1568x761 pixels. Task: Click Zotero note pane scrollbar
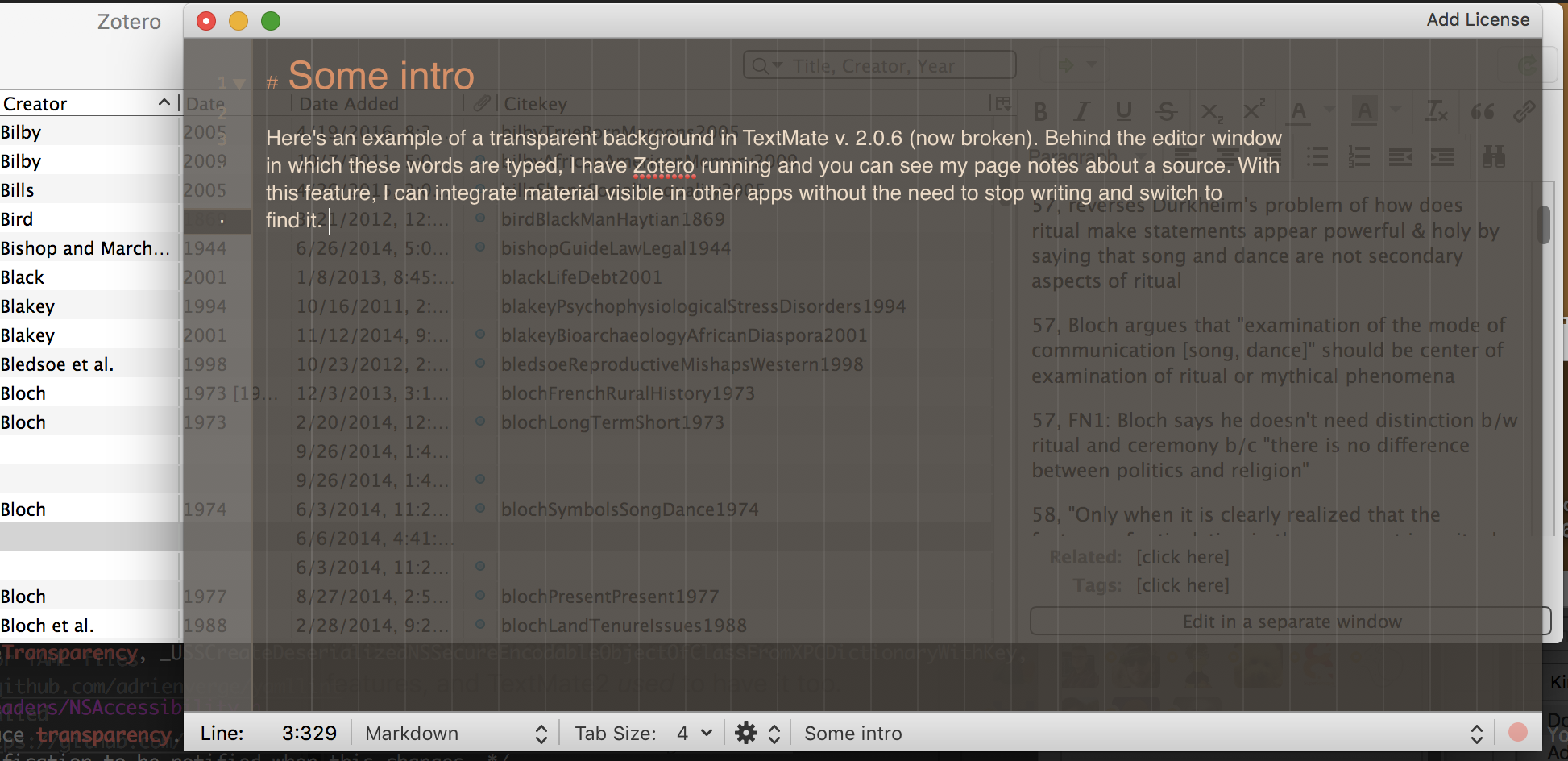pos(1544,225)
